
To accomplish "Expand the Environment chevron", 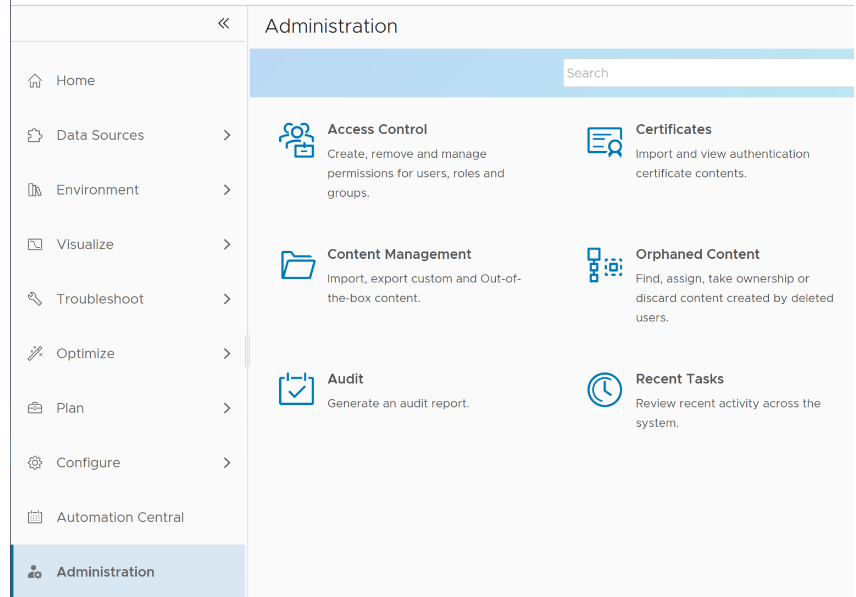I will (x=227, y=190).
